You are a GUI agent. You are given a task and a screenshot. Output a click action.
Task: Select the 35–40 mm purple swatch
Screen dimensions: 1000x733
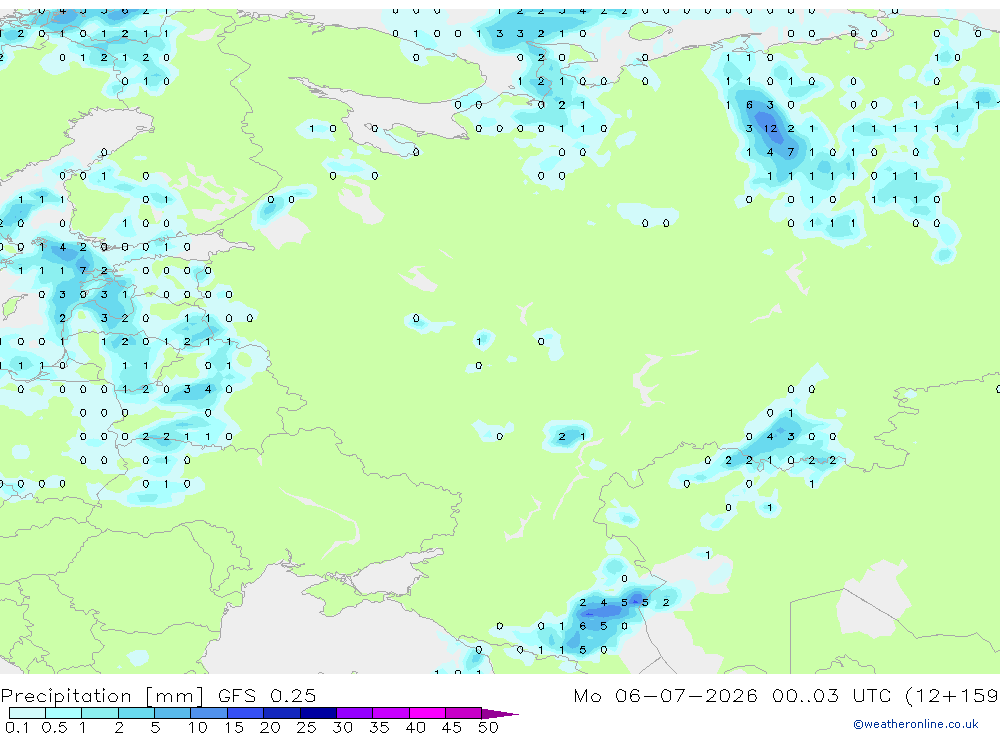(x=390, y=713)
